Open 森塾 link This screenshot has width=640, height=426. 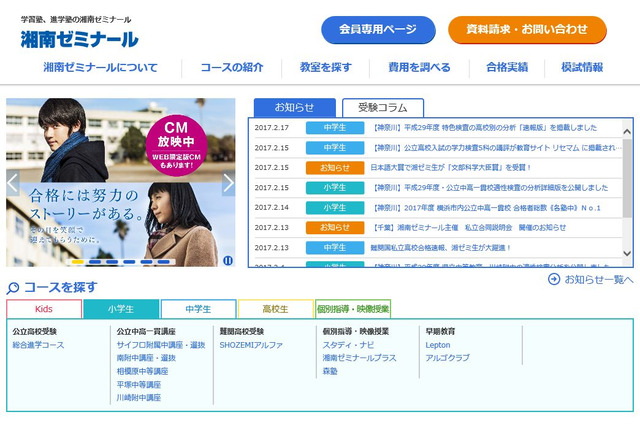(330, 371)
